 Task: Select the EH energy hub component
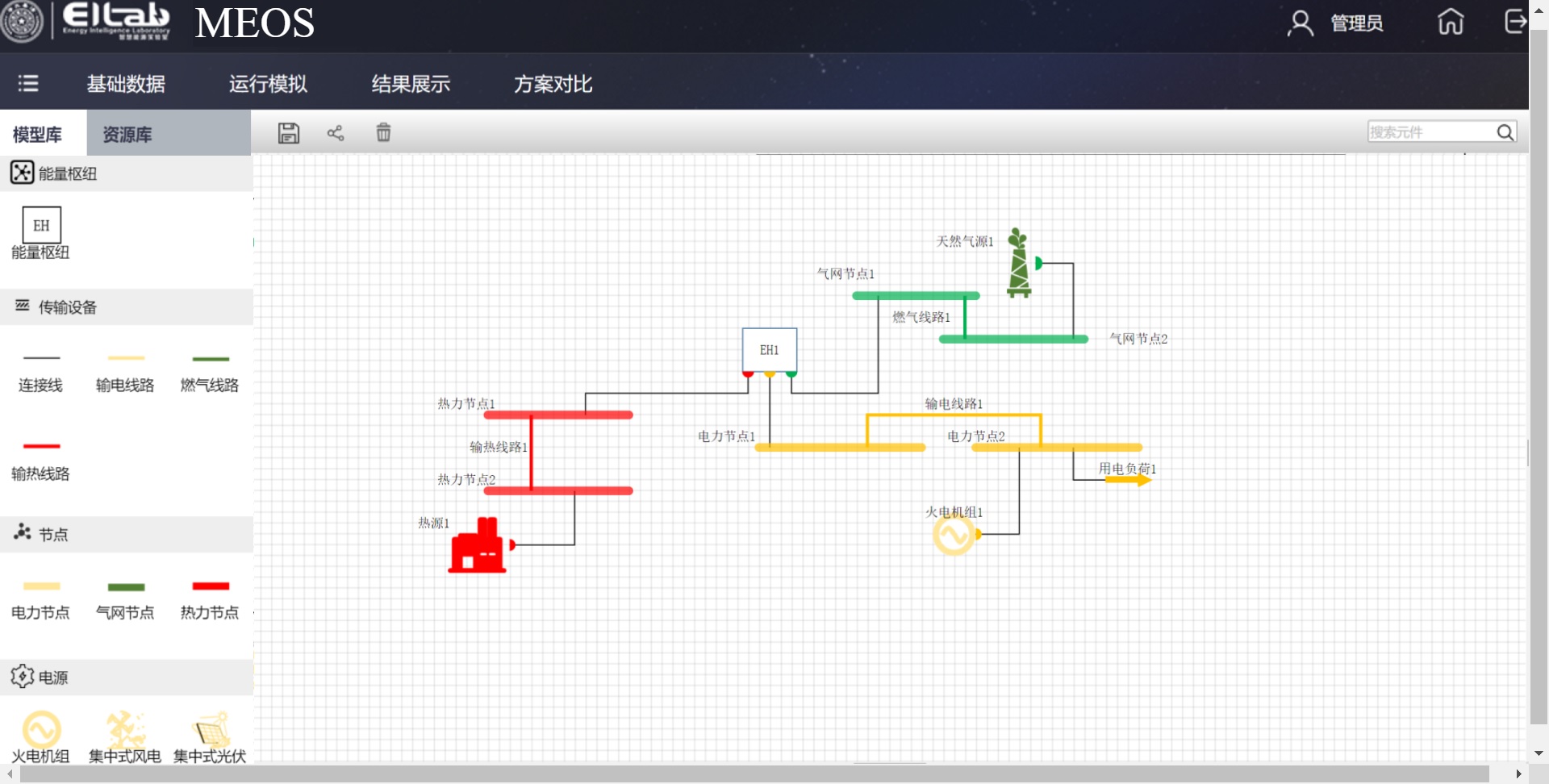41,226
